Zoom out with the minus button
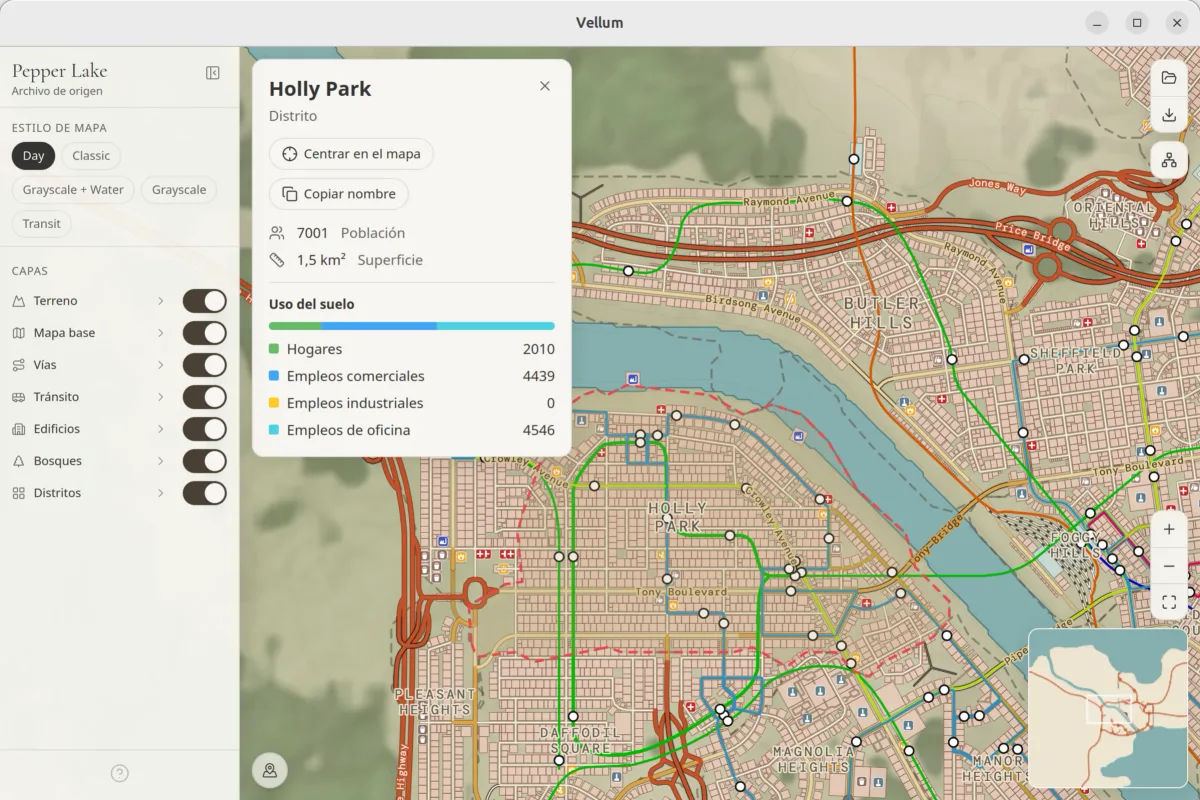Screen dimensions: 1200x800 point(1169,566)
